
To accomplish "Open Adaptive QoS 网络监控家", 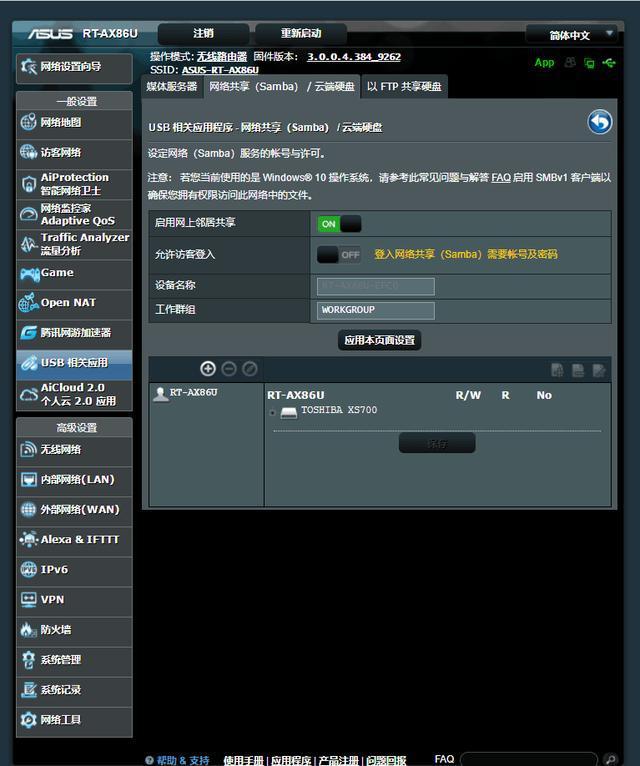I will click(x=74, y=214).
